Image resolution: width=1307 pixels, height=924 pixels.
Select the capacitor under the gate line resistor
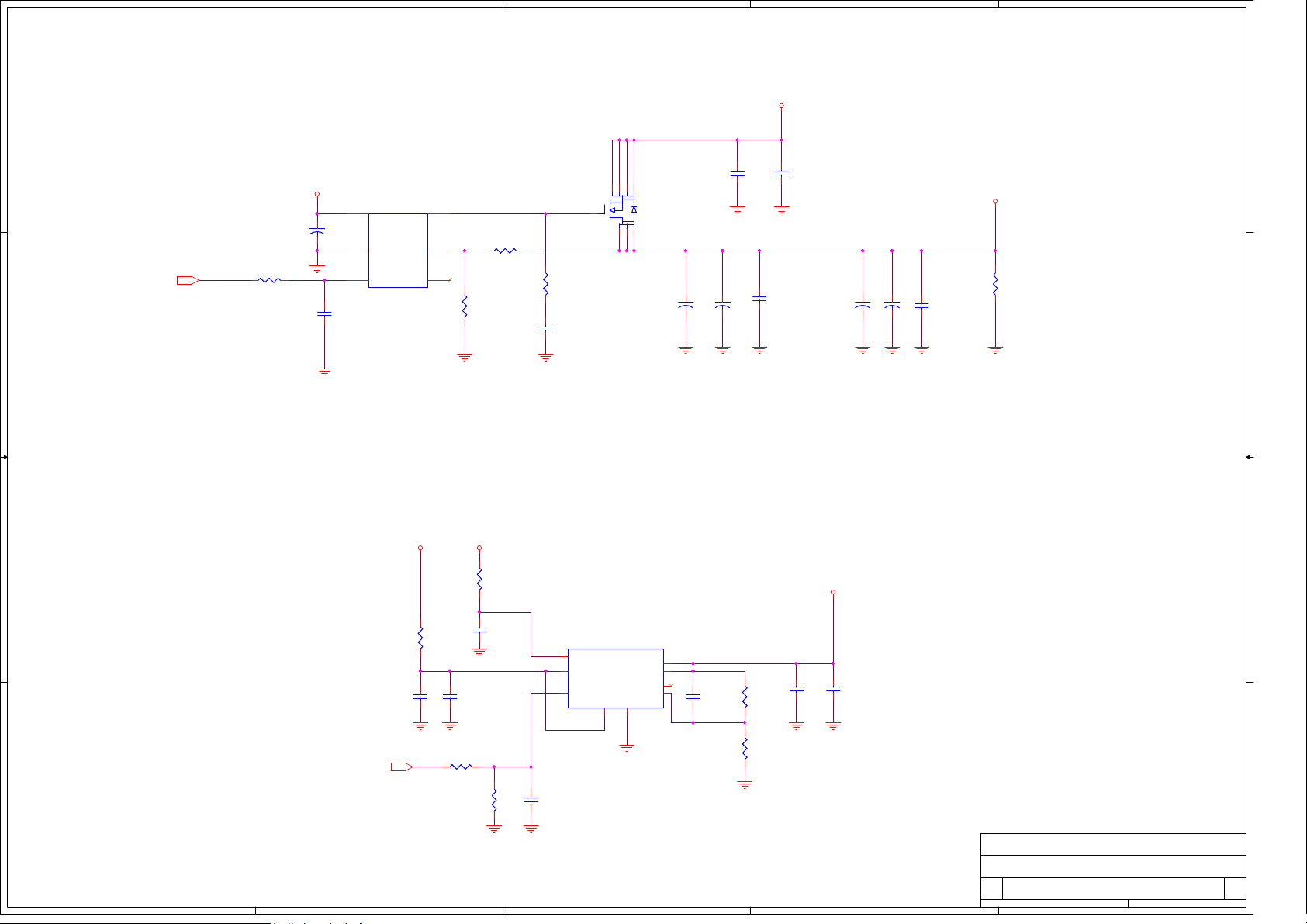(545, 328)
